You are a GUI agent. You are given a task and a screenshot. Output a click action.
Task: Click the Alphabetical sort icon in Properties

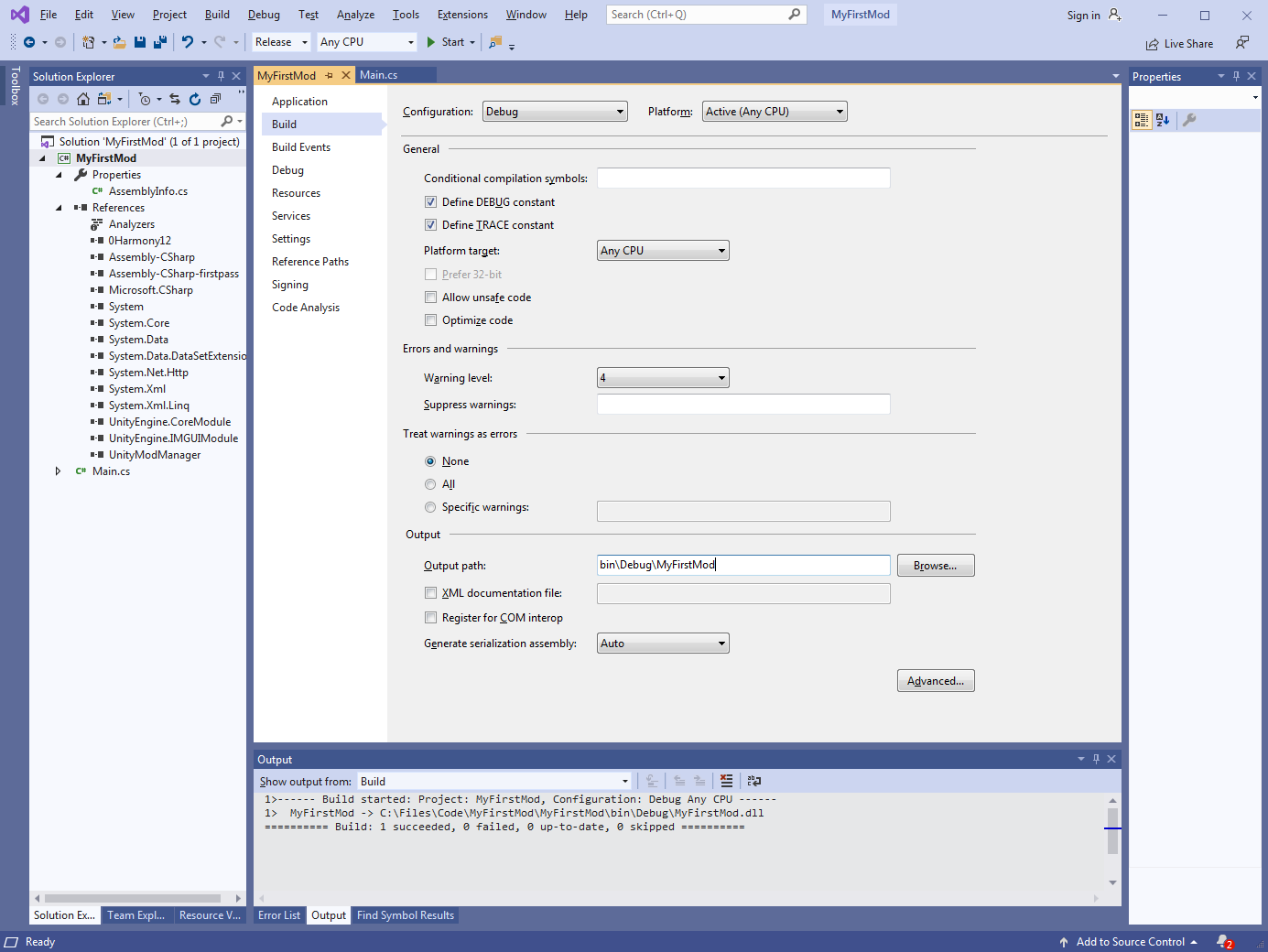(1163, 120)
